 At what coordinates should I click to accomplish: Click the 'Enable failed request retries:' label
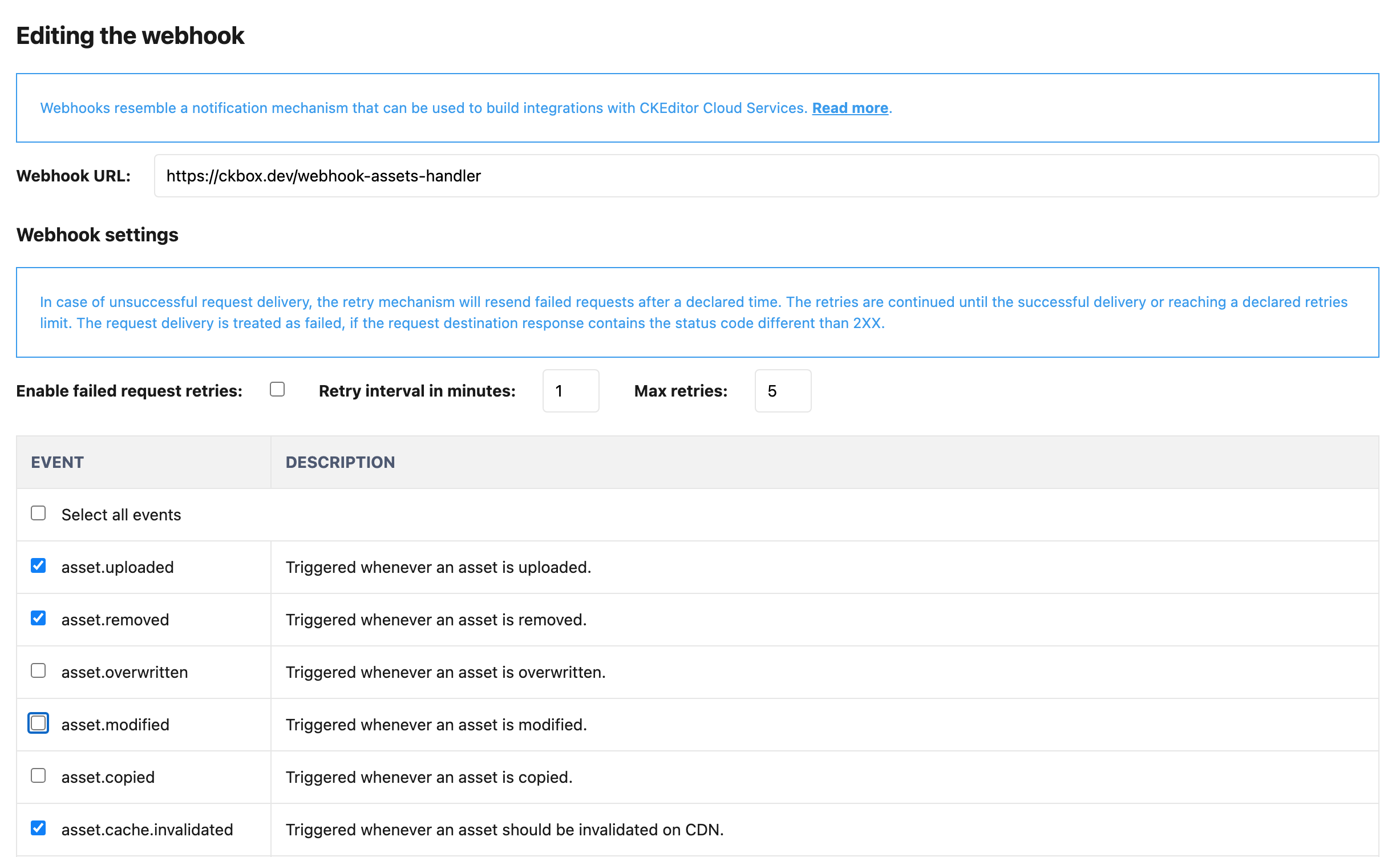(130, 391)
